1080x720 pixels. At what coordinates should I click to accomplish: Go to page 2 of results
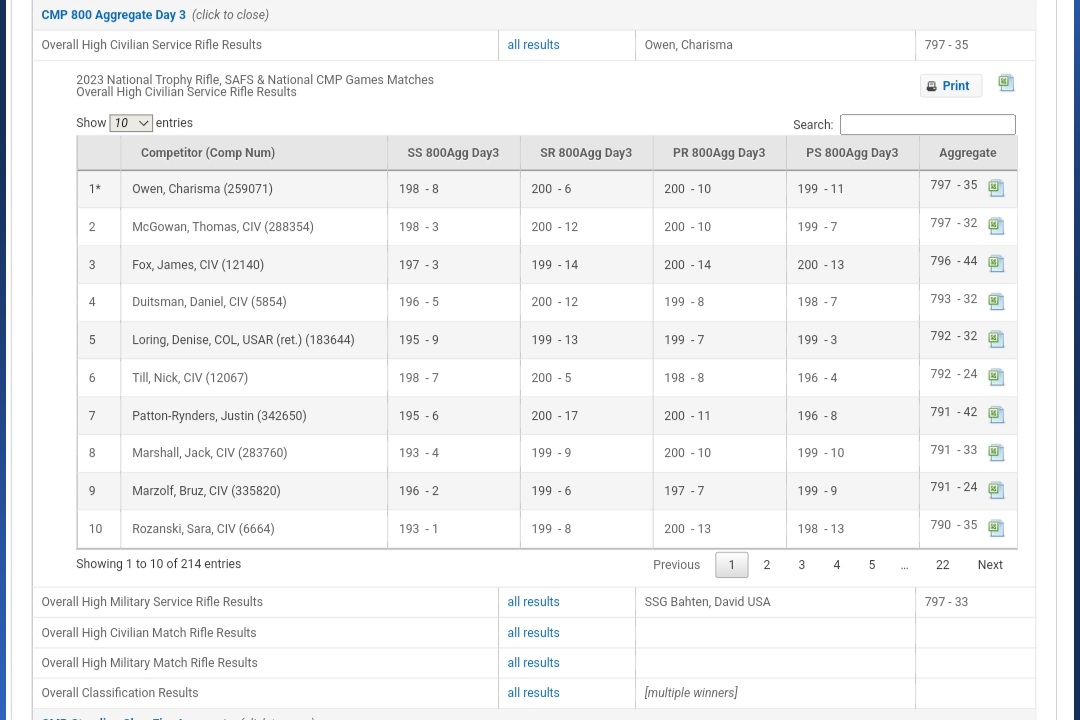(x=767, y=565)
